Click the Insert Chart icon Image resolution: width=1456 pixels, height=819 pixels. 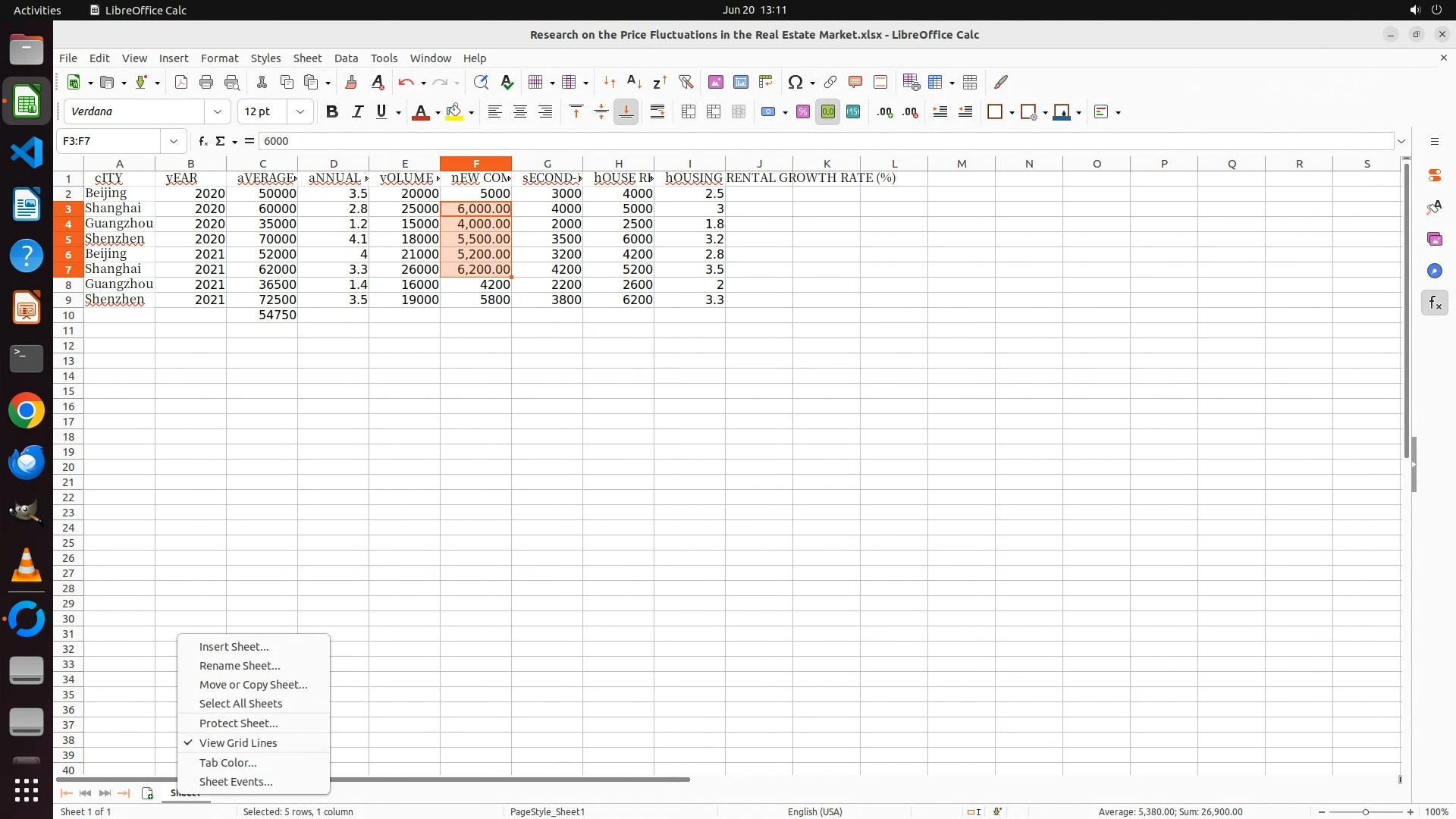pos(741,82)
